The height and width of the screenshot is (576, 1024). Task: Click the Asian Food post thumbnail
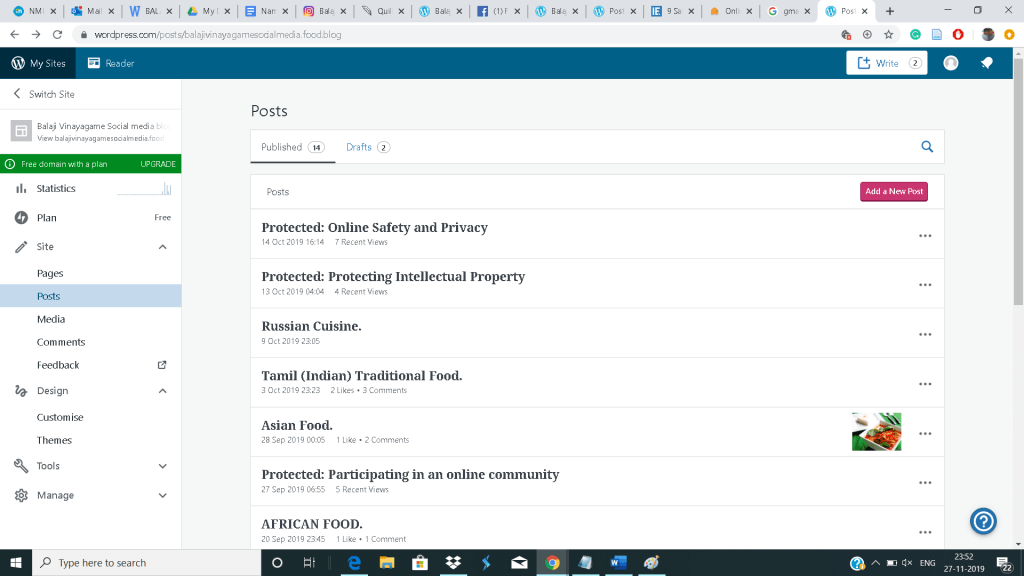(x=876, y=432)
